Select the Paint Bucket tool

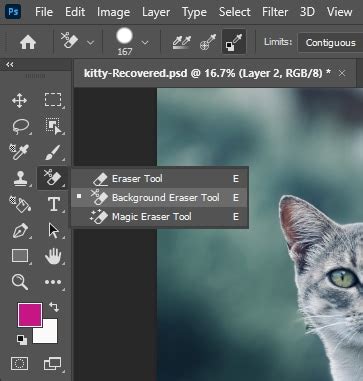click(x=20, y=204)
